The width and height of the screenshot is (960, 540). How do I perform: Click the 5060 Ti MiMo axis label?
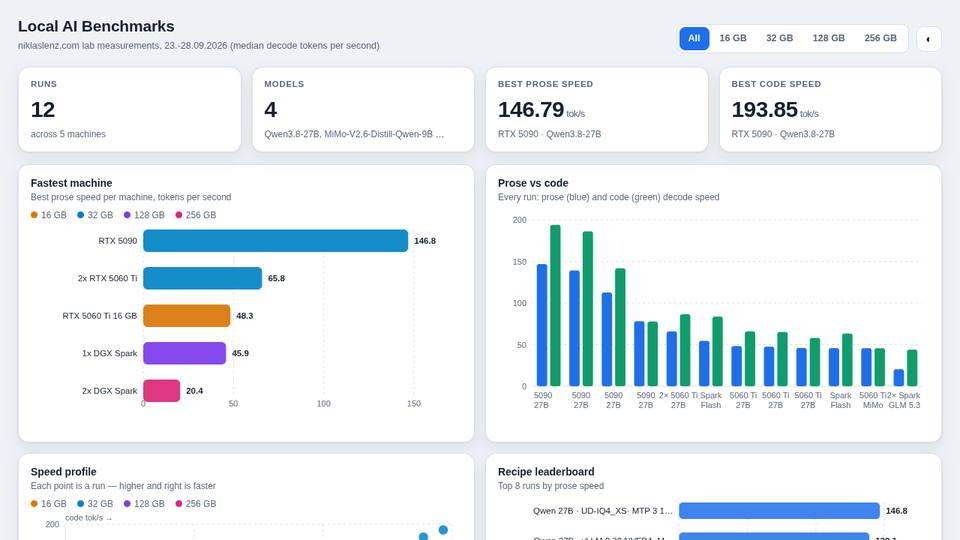pos(873,400)
